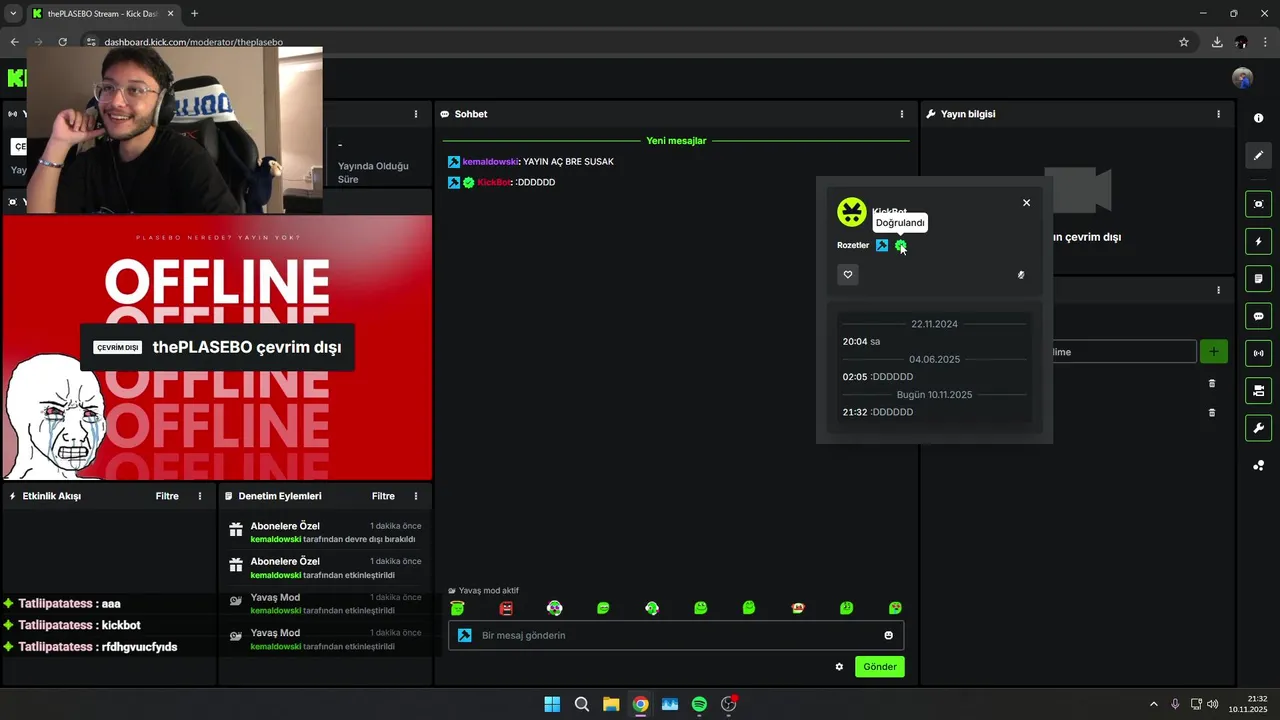Open the Yayın bilgisi panel options menu
Viewport: 1280px width, 720px height.
tap(1218, 114)
